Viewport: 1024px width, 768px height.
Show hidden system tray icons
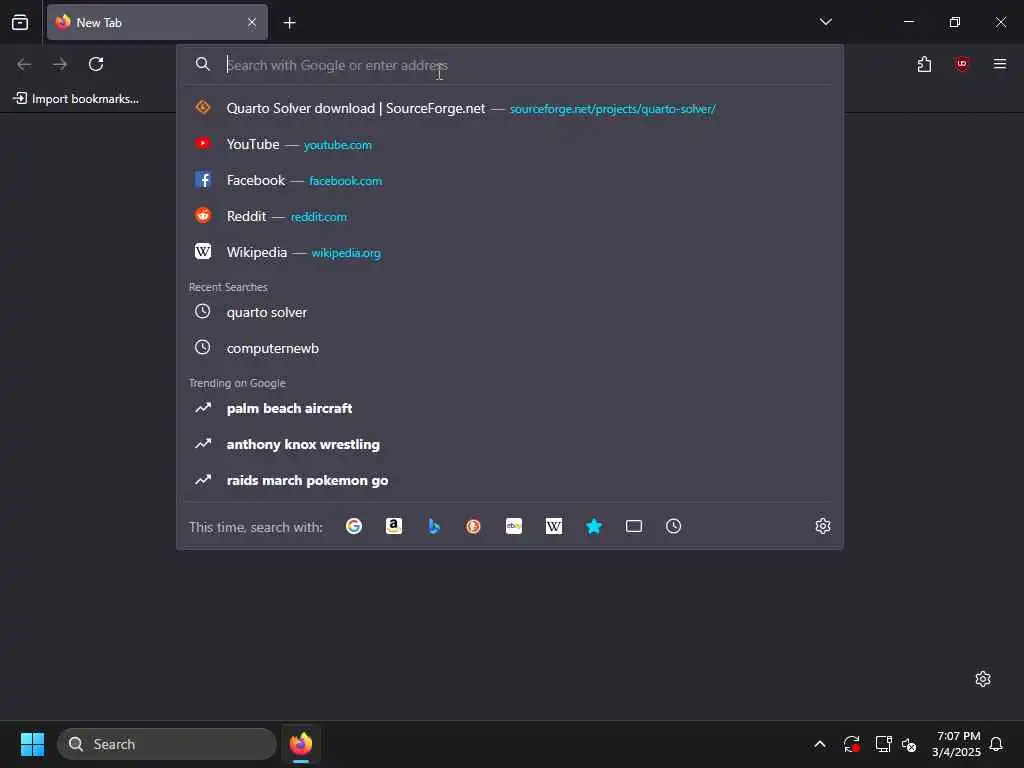[x=820, y=744]
